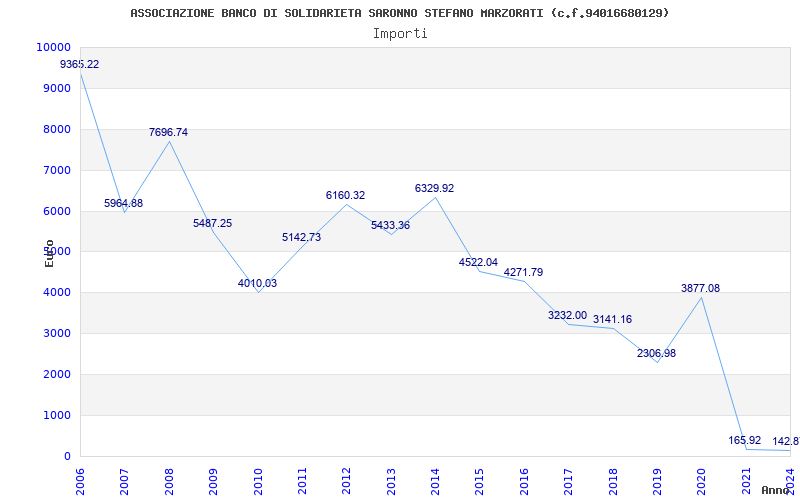Select the 2019 year on the x-axis
Screen dimensions: 800x500
(x=656, y=480)
